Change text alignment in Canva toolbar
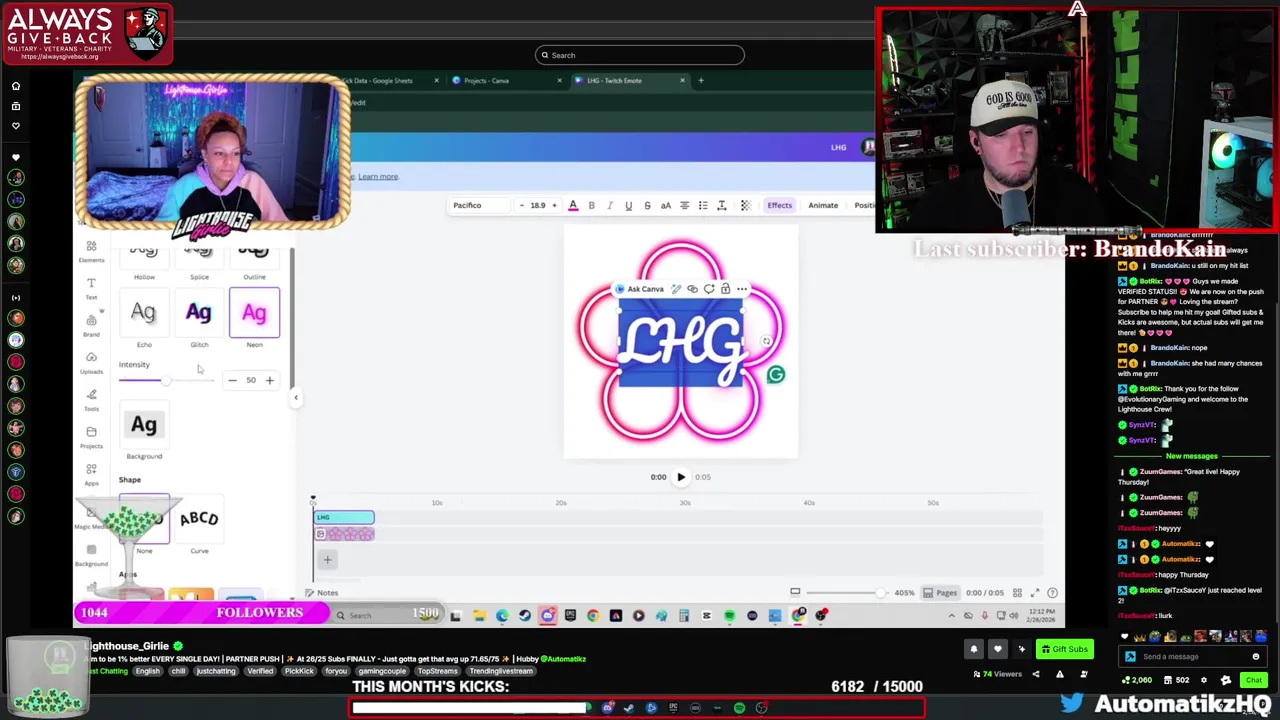 point(685,205)
